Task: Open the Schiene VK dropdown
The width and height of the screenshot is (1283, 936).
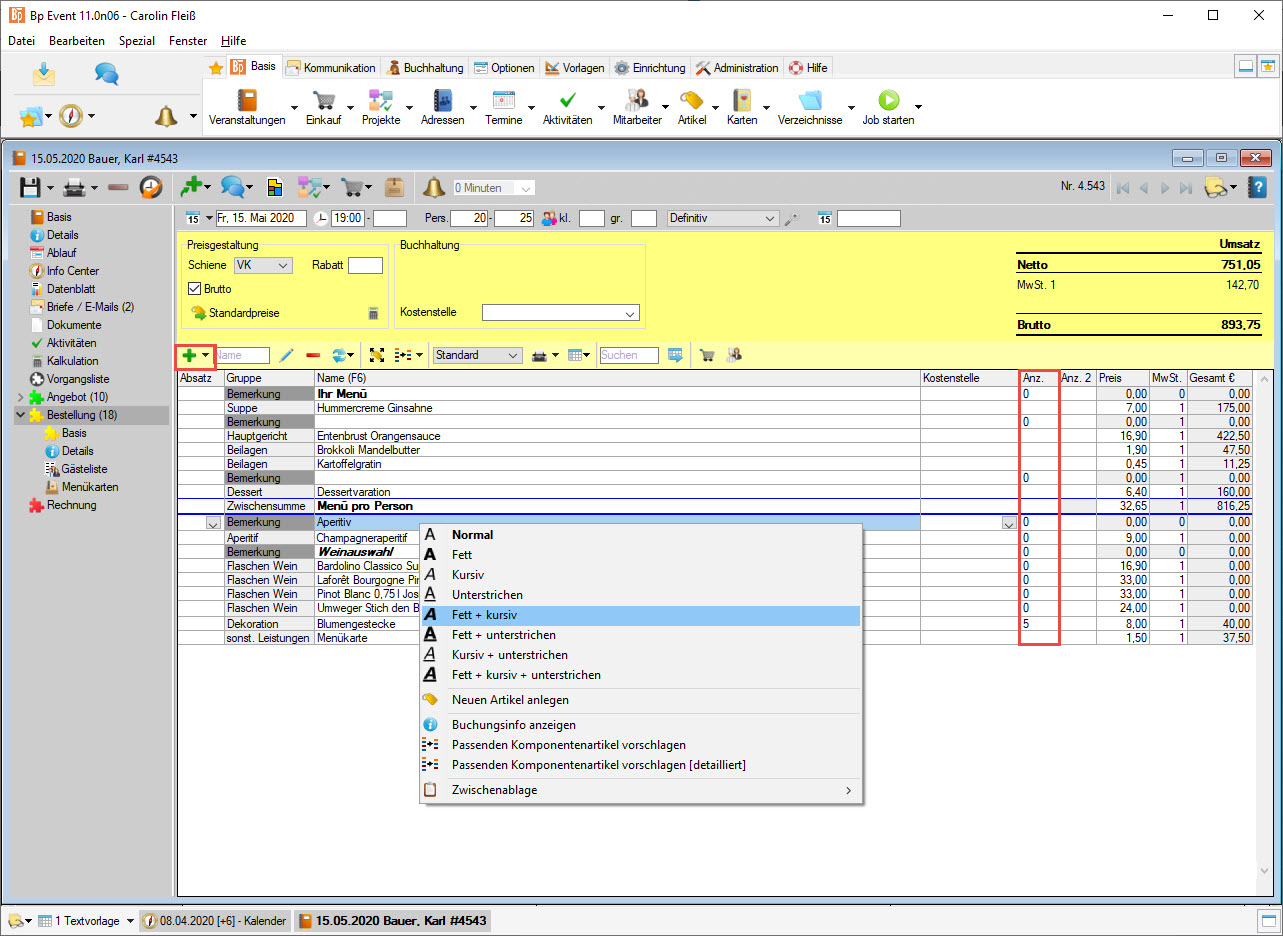Action: point(283,265)
